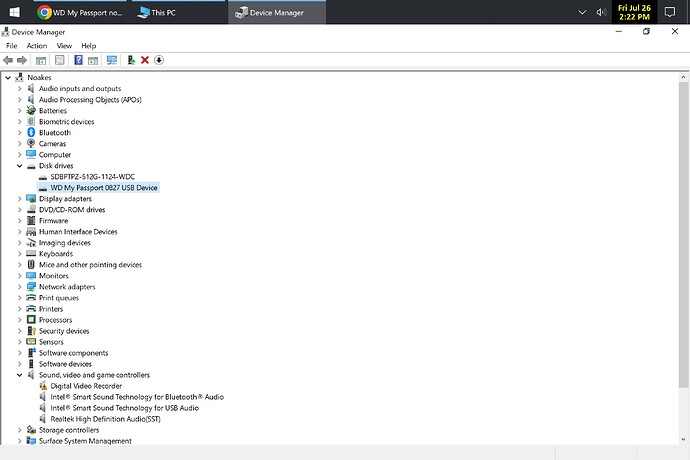Screen dimensions: 690x460
Task: Open the Help menu
Action: click(88, 46)
